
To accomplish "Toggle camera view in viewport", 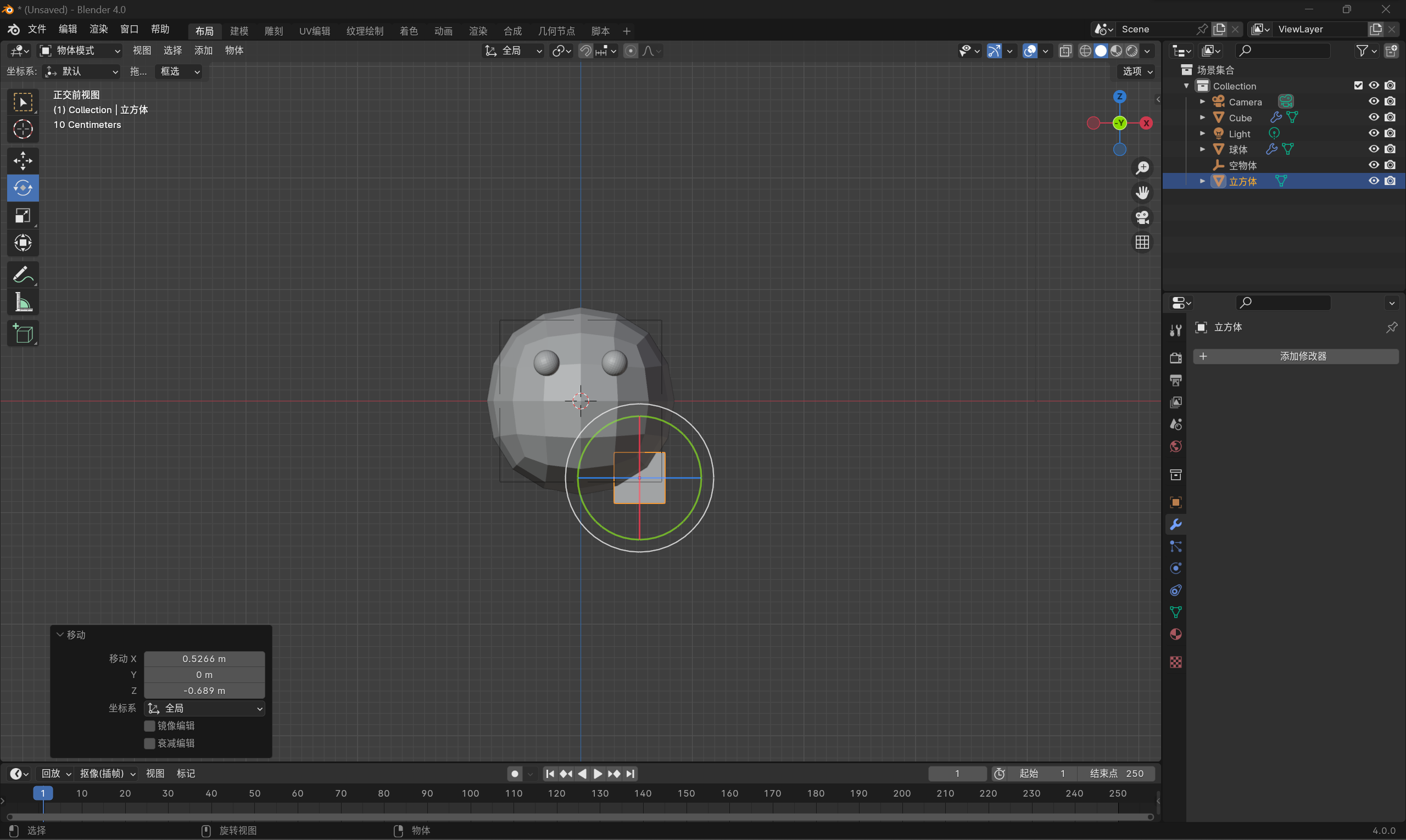I will point(1142,217).
